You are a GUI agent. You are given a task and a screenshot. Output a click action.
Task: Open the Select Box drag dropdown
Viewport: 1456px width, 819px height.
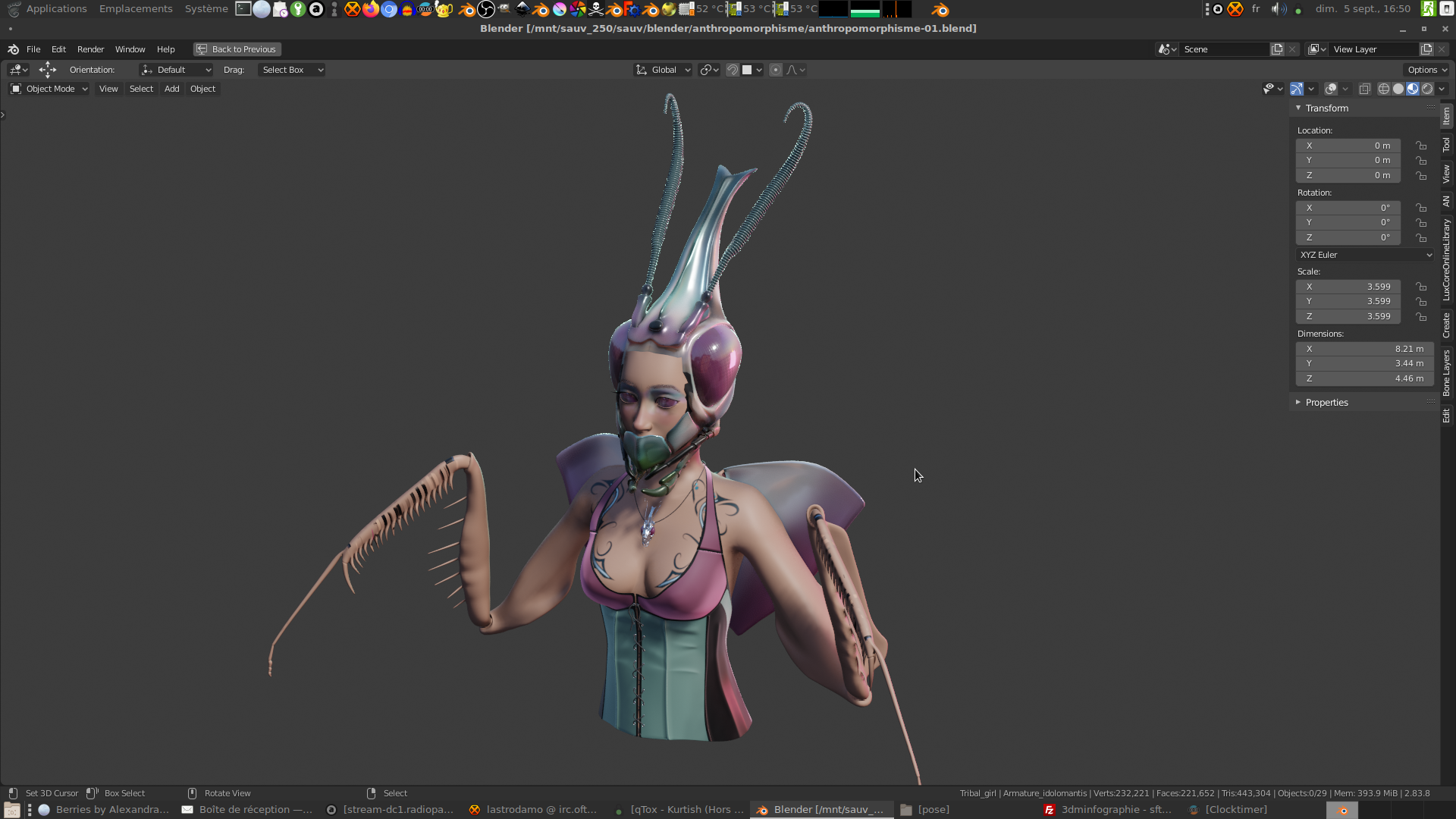292,70
